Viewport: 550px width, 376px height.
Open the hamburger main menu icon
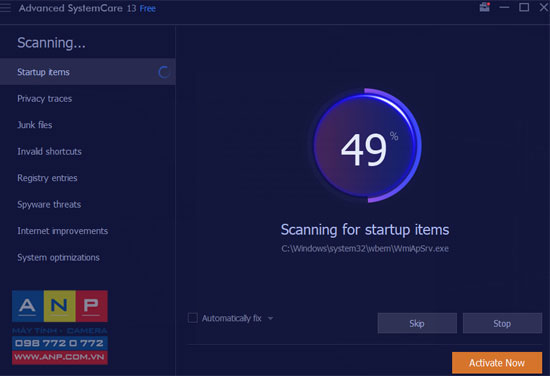coord(5,8)
